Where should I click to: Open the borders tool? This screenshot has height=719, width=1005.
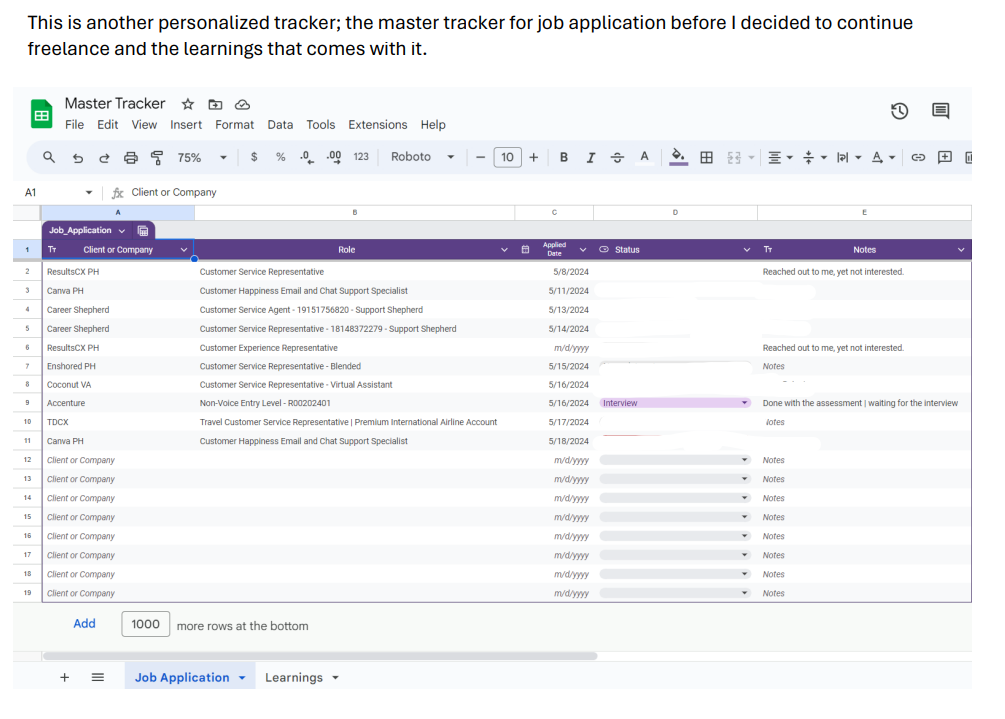pyautogui.click(x=706, y=158)
